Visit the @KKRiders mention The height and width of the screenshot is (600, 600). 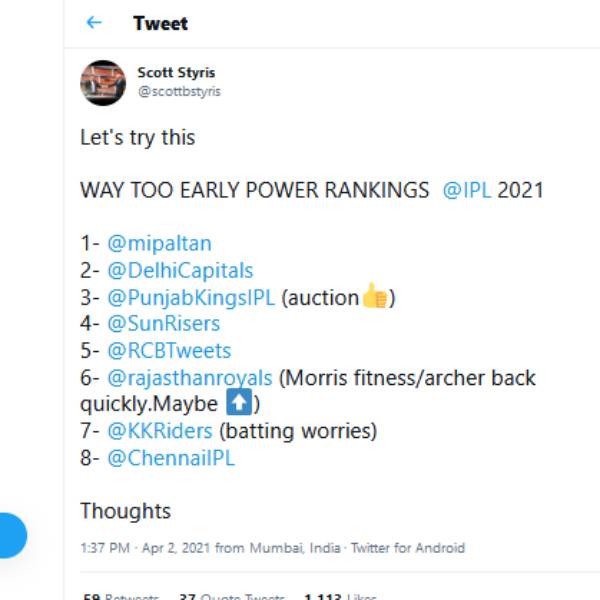159,432
